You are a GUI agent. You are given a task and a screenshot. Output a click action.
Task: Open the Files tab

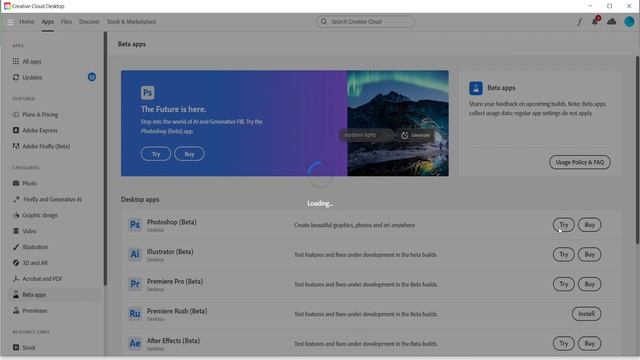66,22
